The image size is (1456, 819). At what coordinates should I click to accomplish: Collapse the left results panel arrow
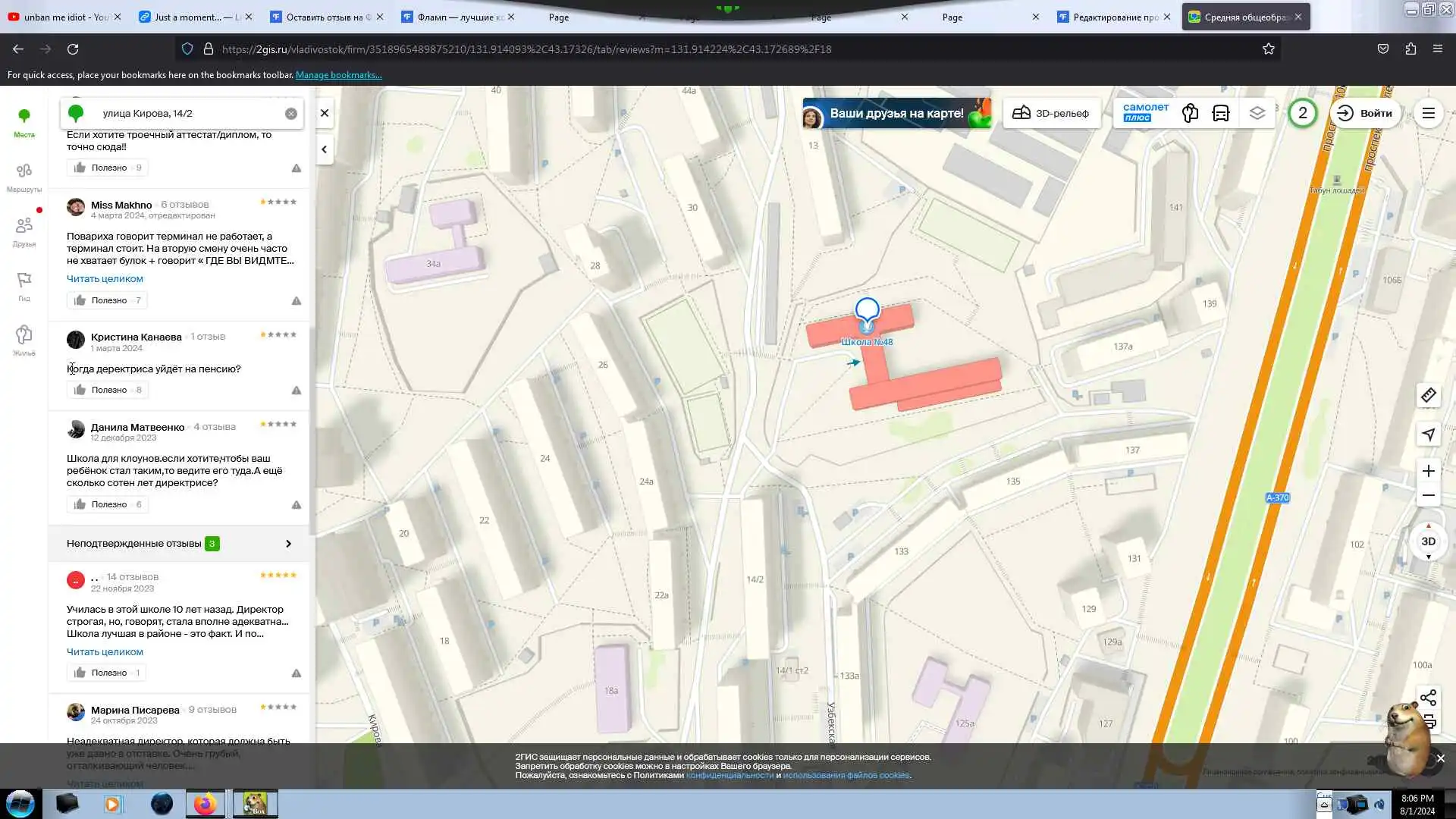(325, 149)
